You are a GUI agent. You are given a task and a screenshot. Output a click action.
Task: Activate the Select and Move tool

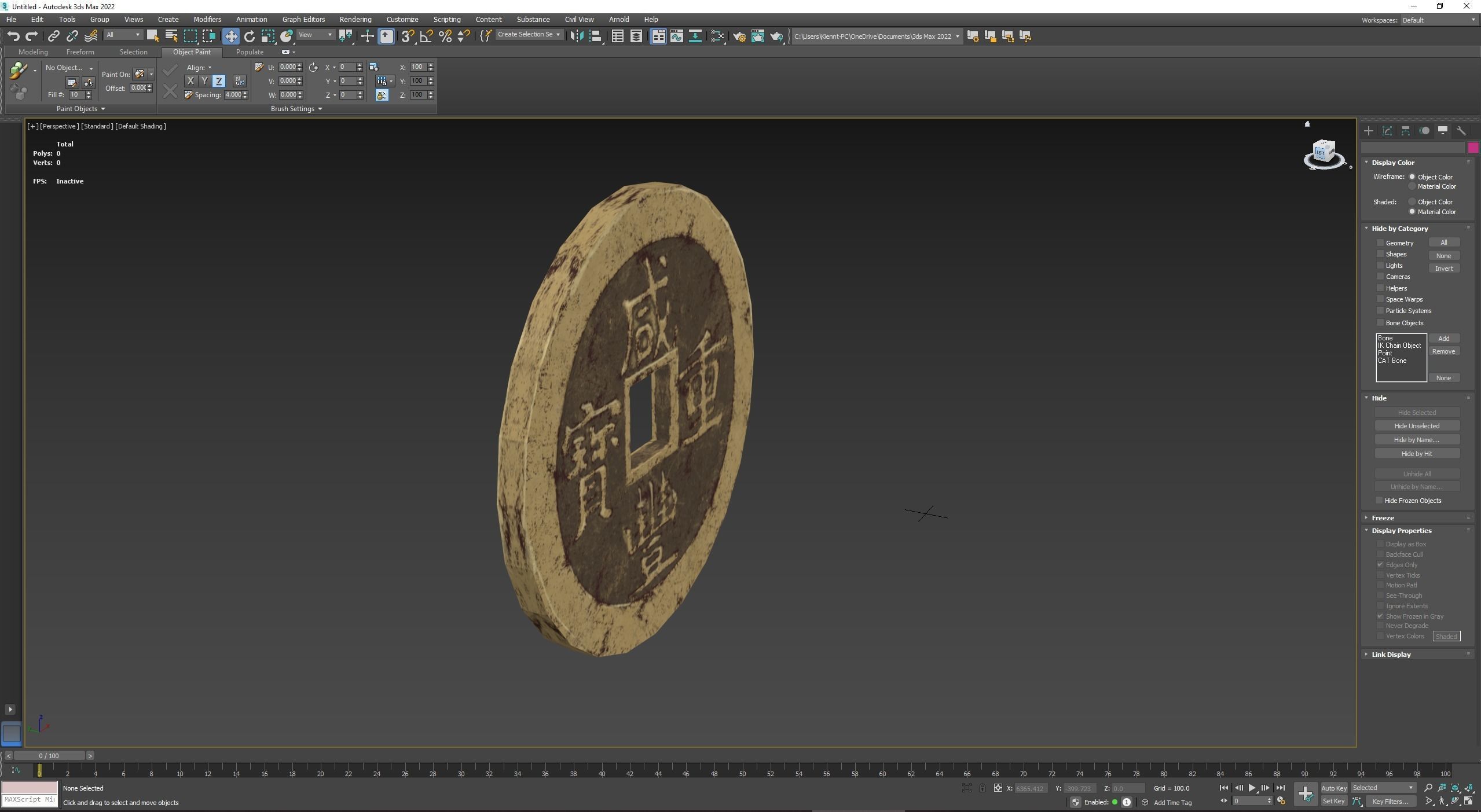tap(231, 36)
